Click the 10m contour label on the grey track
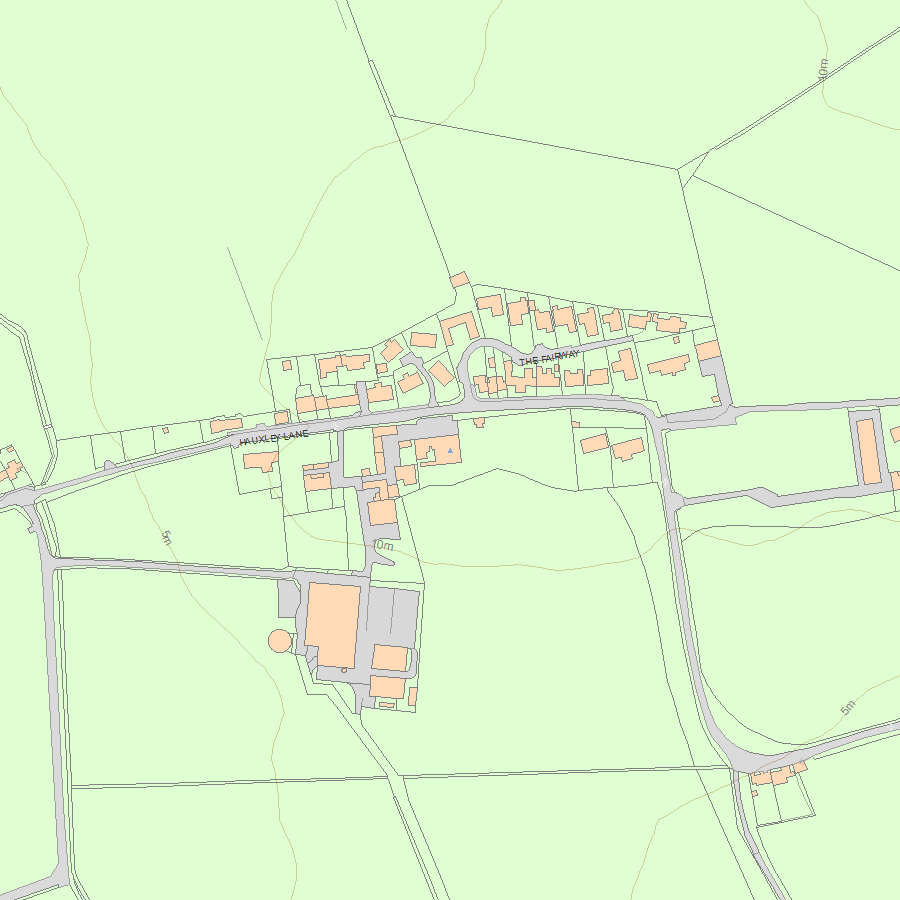Screen dimensions: 900x900 [383, 545]
